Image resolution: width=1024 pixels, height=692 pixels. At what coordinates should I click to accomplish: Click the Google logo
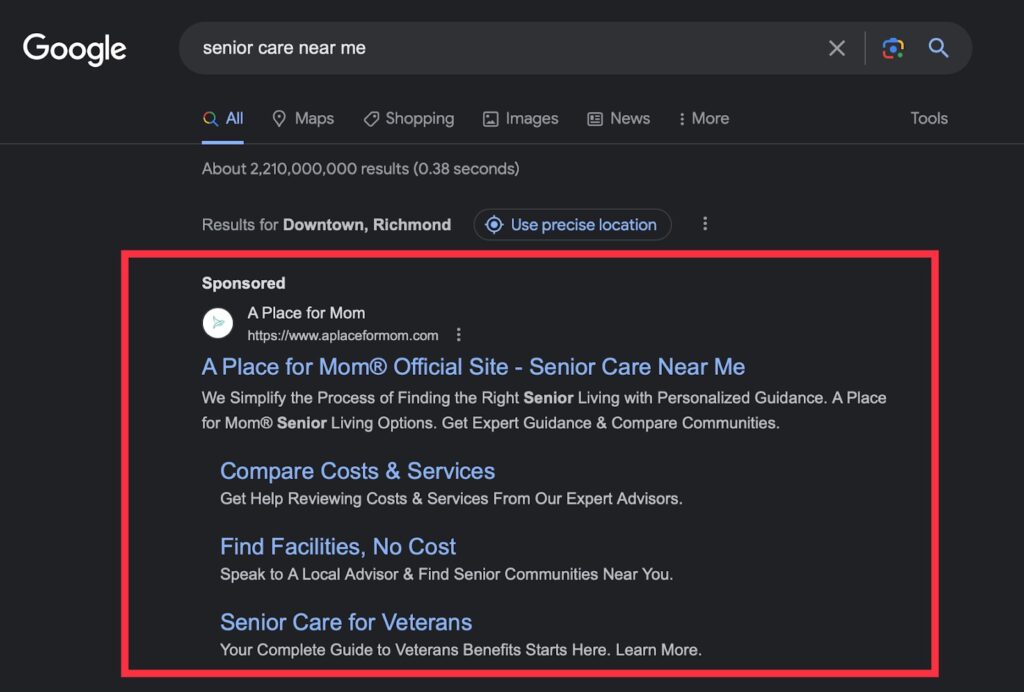(74, 49)
